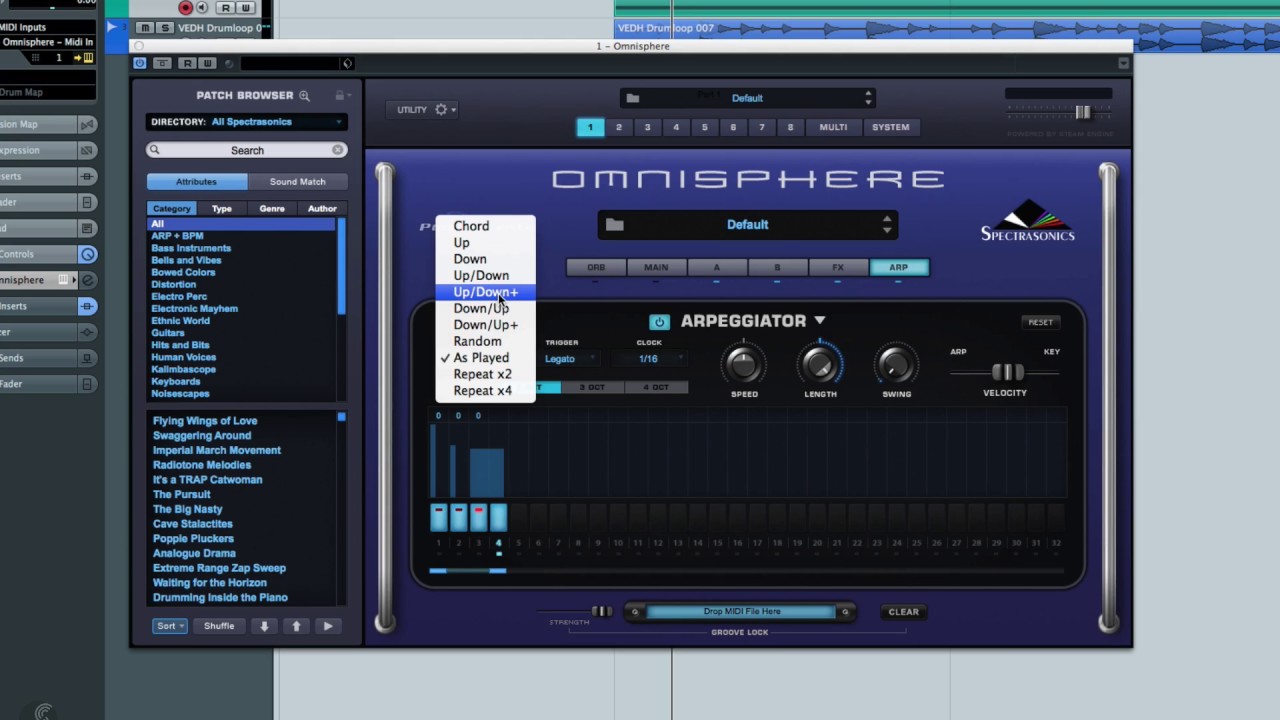Step to the next patch with down arrow
The height and width of the screenshot is (720, 1280).
(264, 626)
